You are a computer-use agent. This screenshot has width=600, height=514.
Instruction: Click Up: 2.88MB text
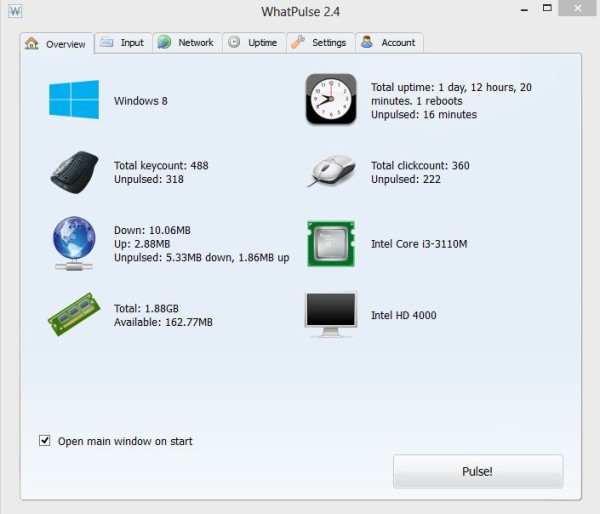[142, 244]
